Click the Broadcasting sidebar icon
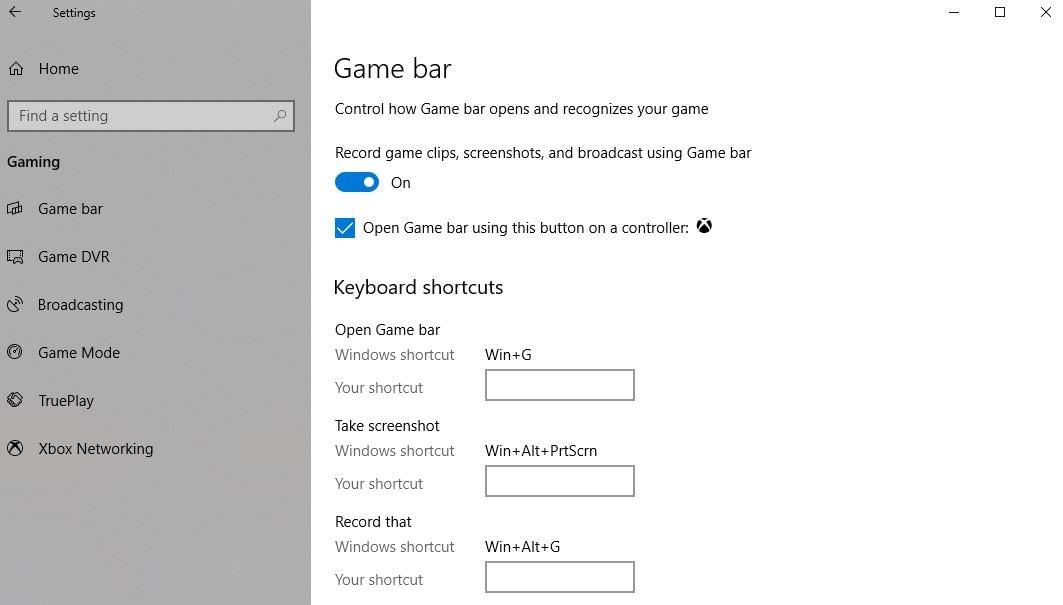 [x=15, y=305]
